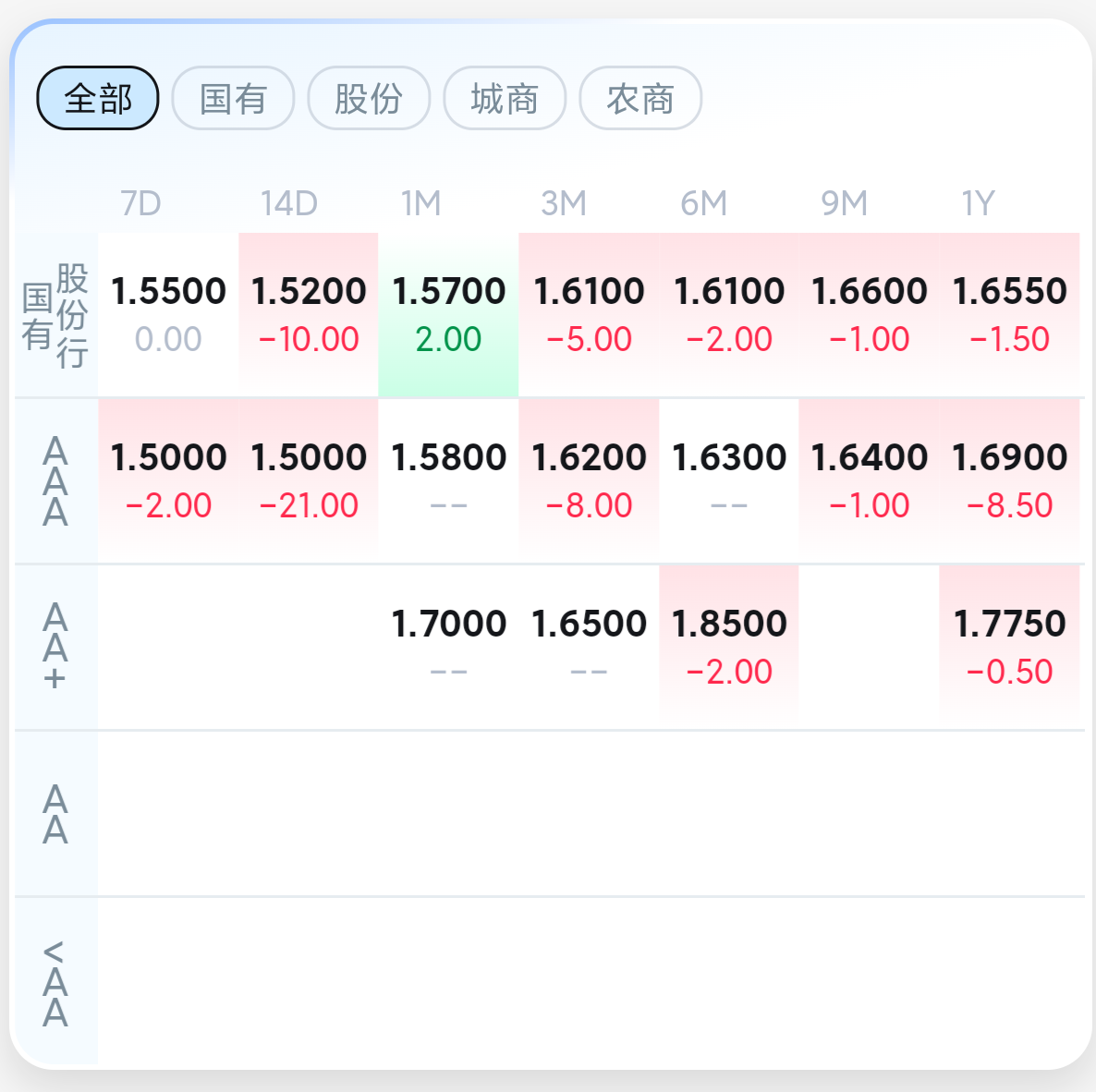The height and width of the screenshot is (1092, 1096).
Task: Select the AAA 3M cell 1.6200
Action: tap(590, 480)
